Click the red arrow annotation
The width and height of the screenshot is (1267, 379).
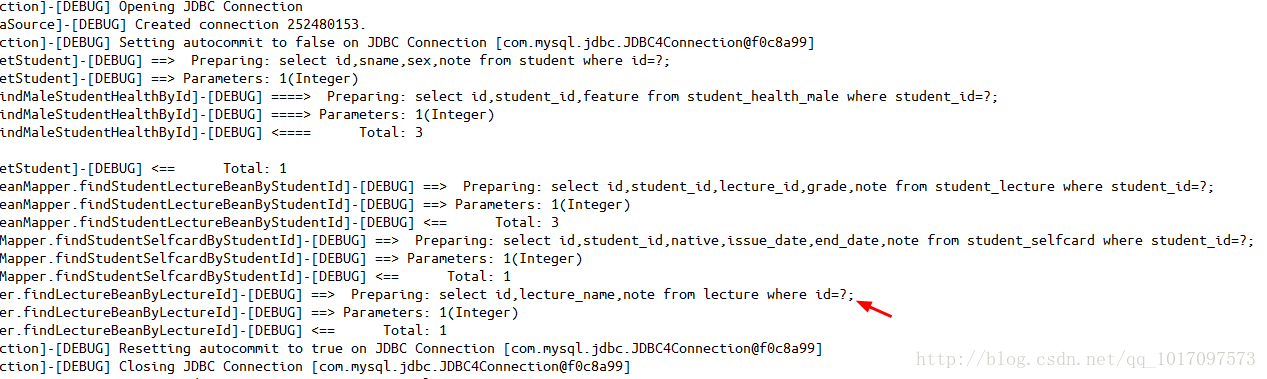(877, 308)
